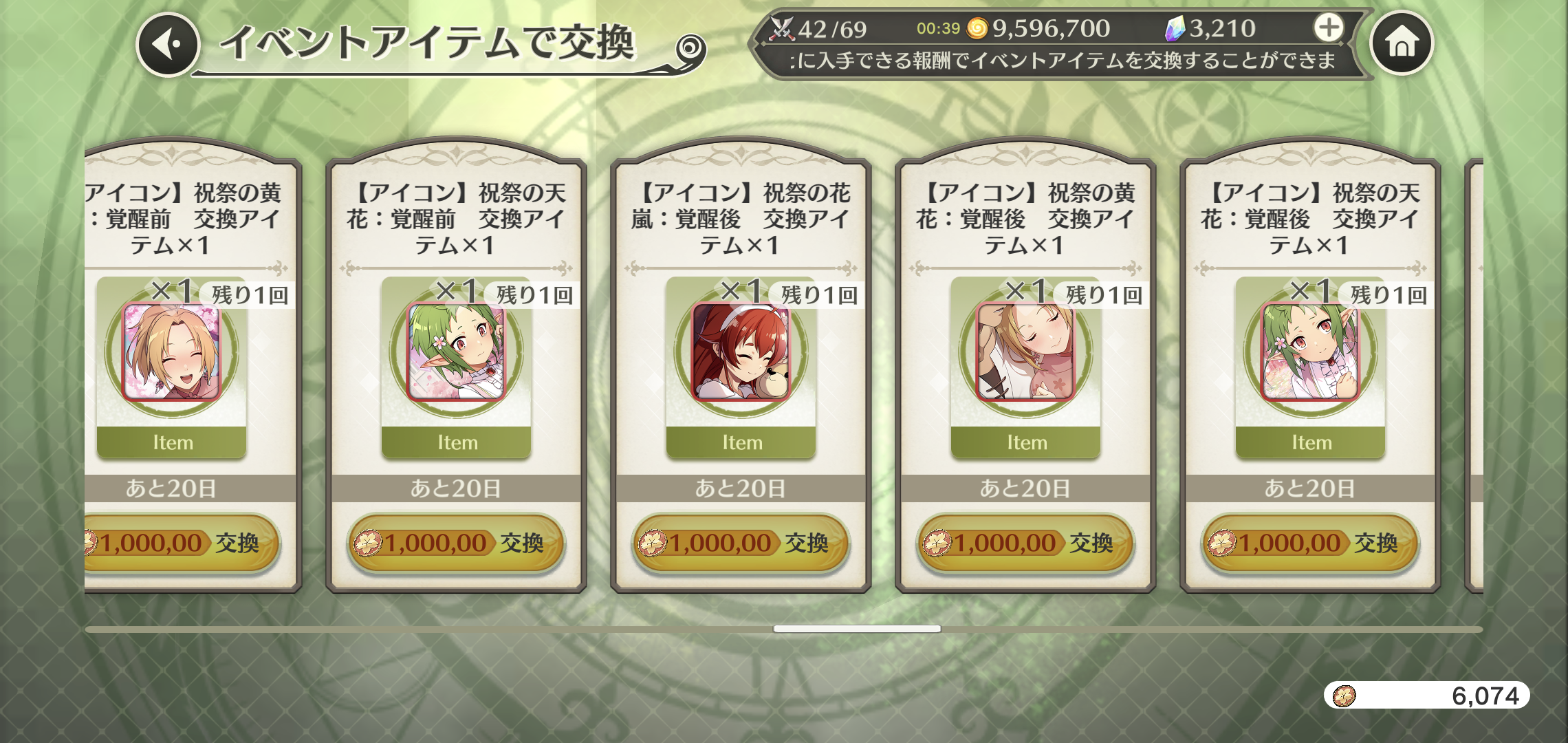Image resolution: width=1568 pixels, height=743 pixels.
Task: Select the laughing blonde girl icon thumbnail
Action: (x=171, y=352)
